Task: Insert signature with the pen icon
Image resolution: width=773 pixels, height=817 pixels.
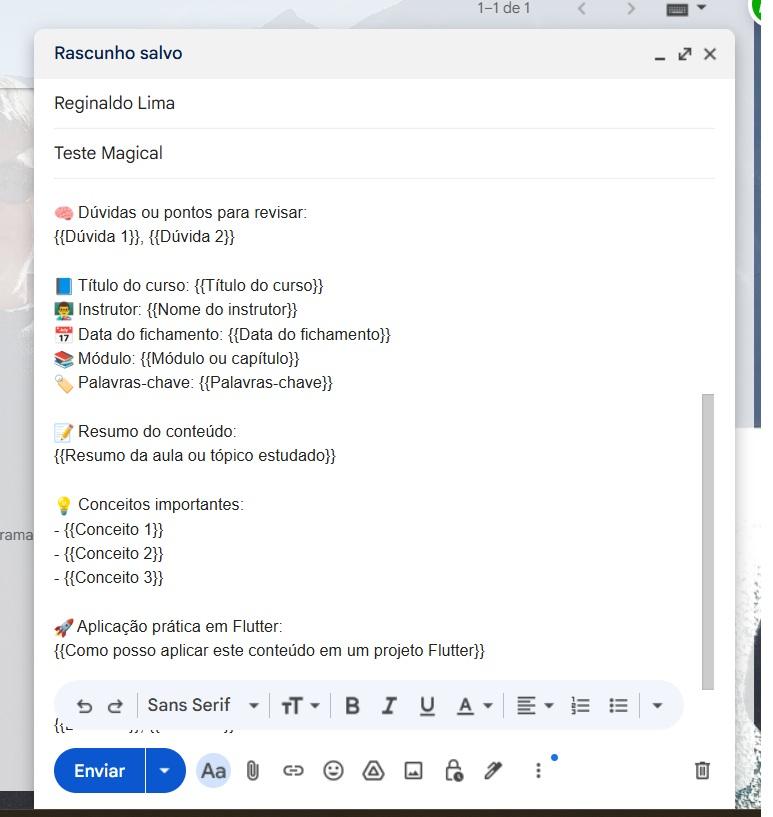Action: (493, 771)
